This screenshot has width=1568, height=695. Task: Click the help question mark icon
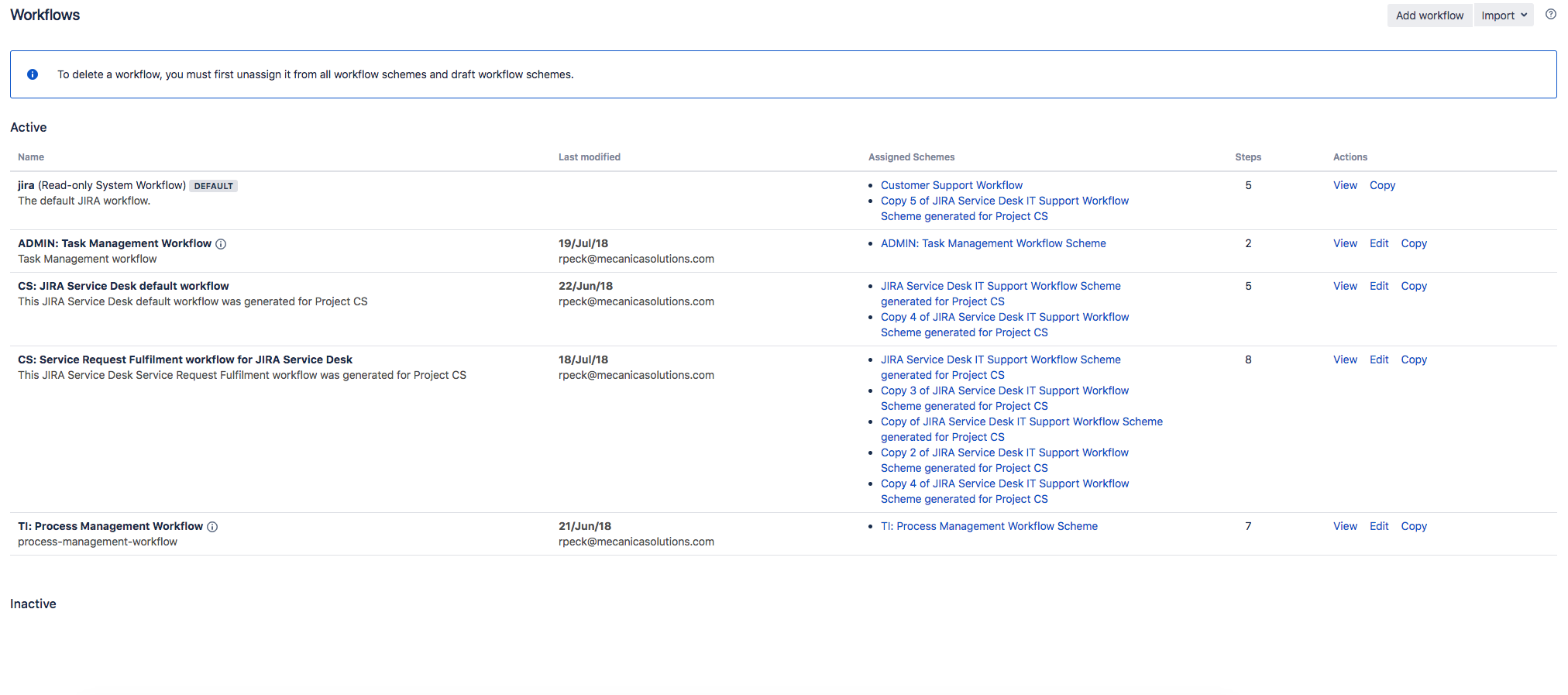click(x=1550, y=14)
